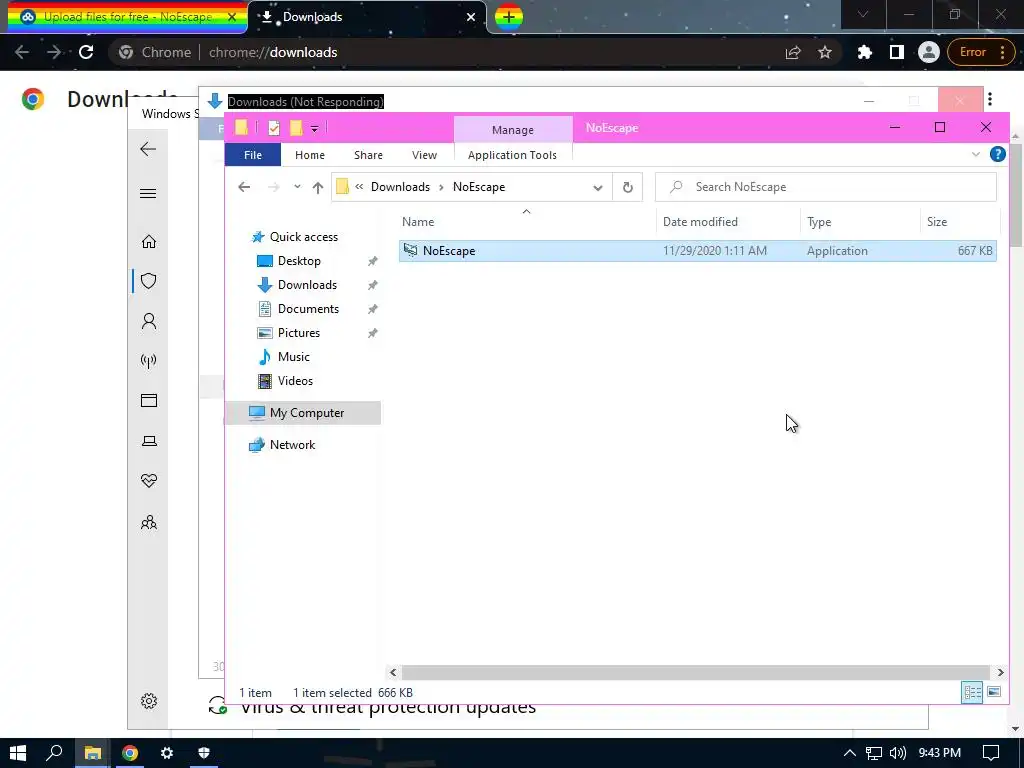Image resolution: width=1024 pixels, height=768 pixels.
Task: Open Device security laptop icon
Action: tap(149, 441)
